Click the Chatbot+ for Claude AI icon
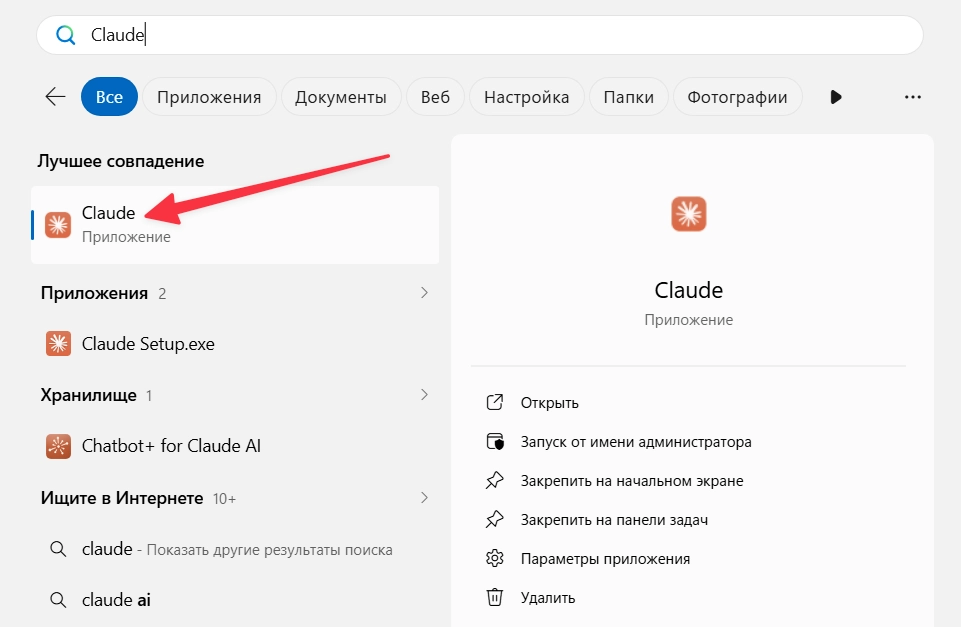 [x=58, y=446]
